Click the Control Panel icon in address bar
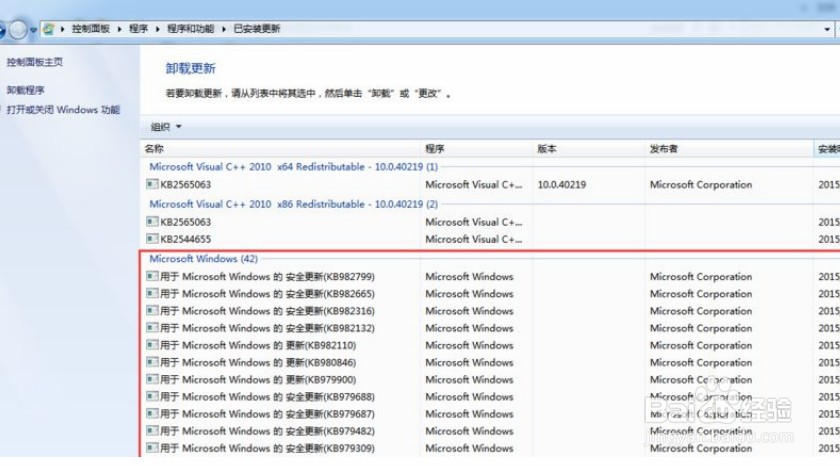 (48, 28)
